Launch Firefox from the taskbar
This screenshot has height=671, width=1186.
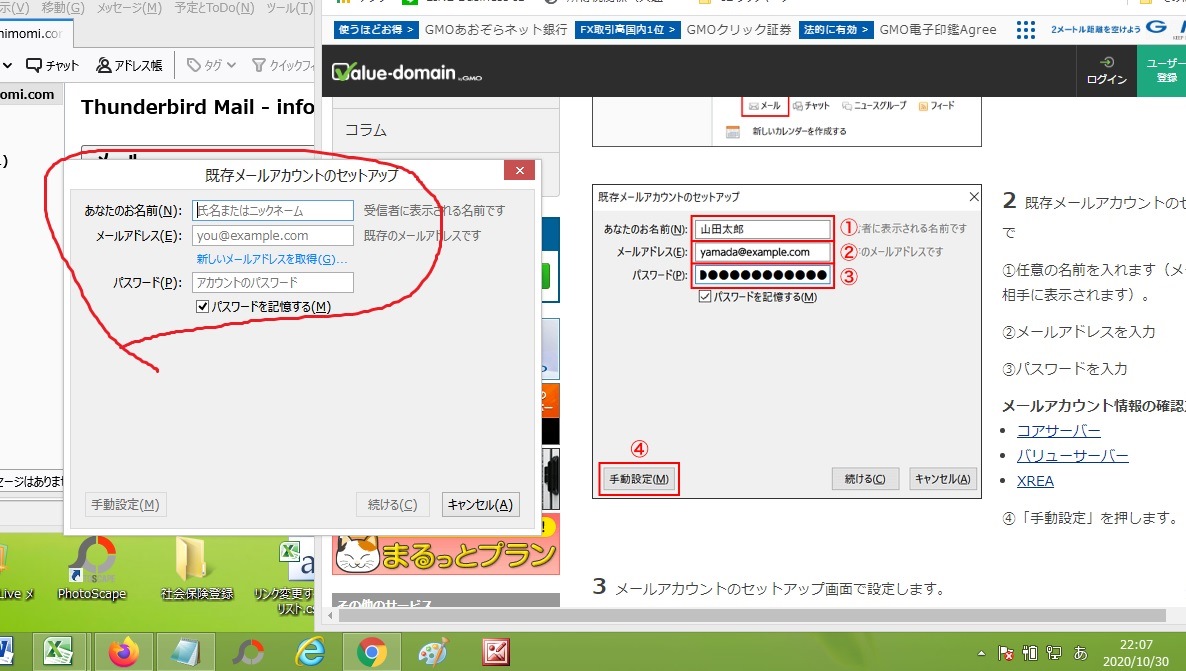coord(124,653)
